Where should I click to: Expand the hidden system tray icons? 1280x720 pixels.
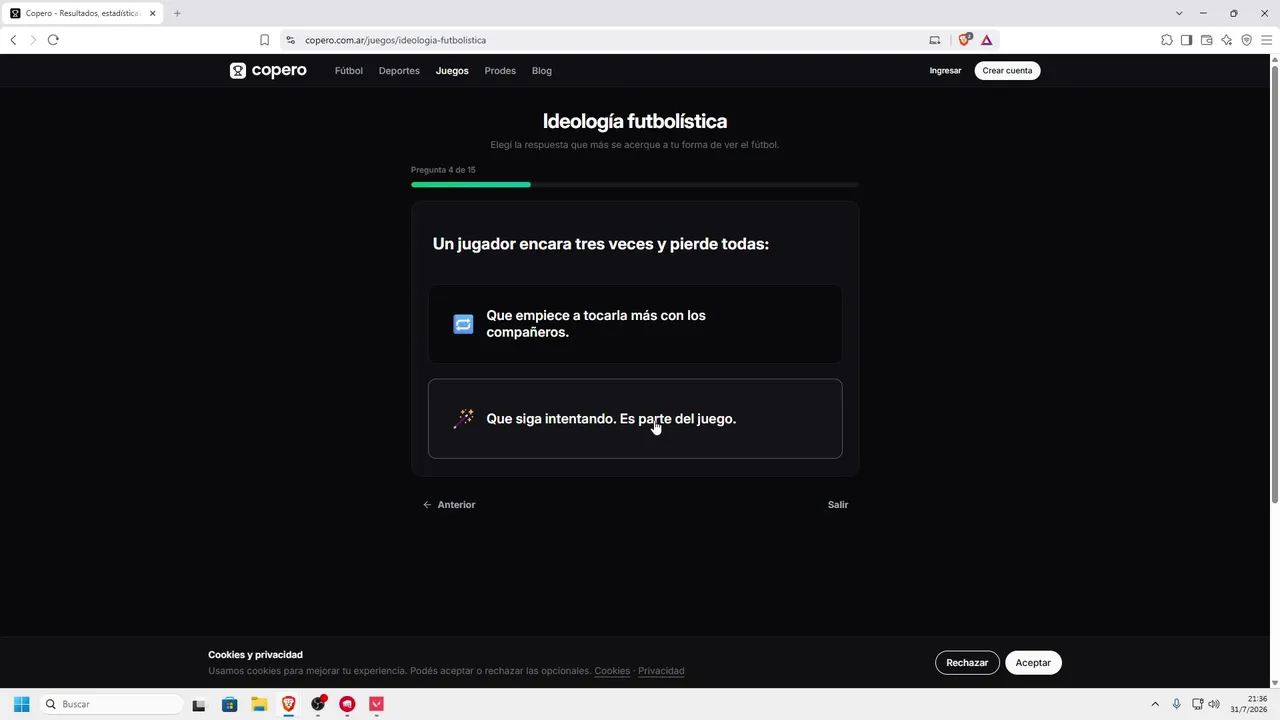pyautogui.click(x=1155, y=704)
